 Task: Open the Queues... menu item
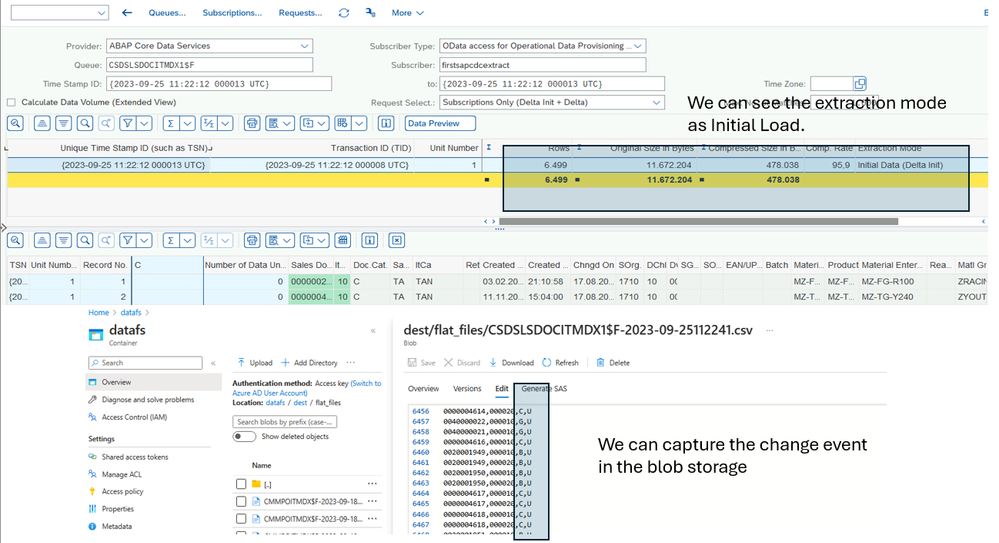coord(167,13)
